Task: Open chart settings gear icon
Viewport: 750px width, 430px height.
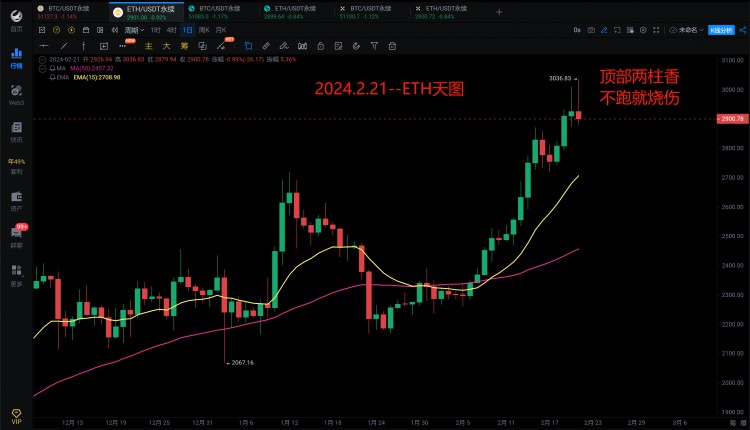Action: [643, 30]
